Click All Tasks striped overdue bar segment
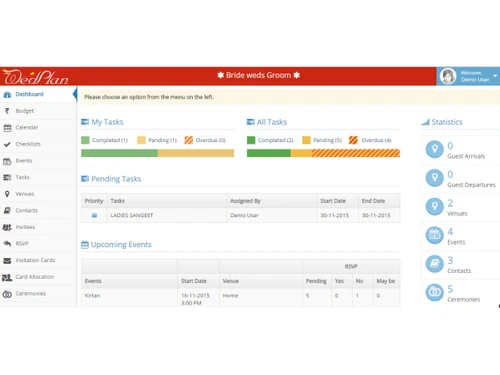500x375 pixels. (356, 153)
